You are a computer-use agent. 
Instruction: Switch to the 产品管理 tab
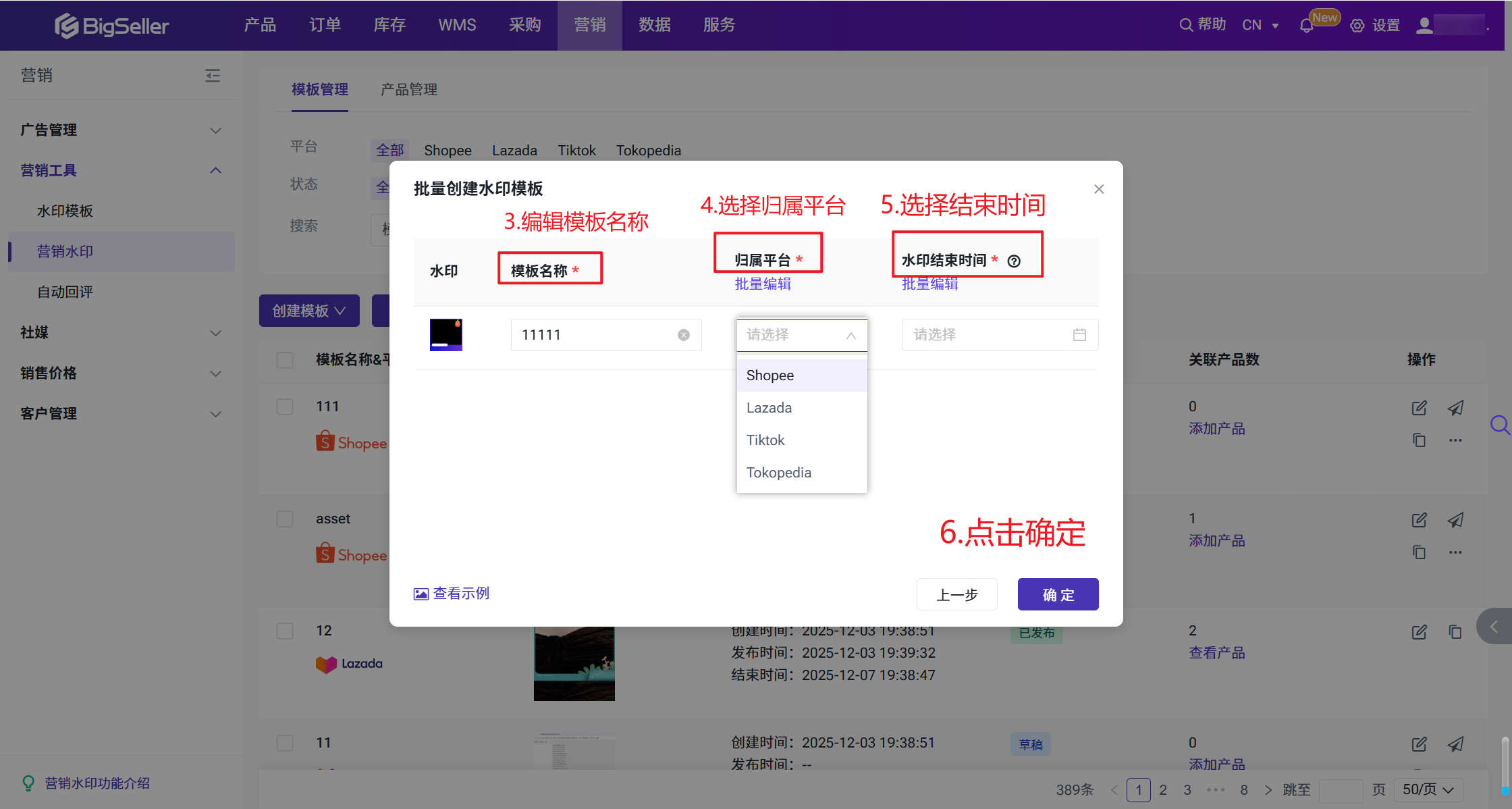click(x=409, y=89)
